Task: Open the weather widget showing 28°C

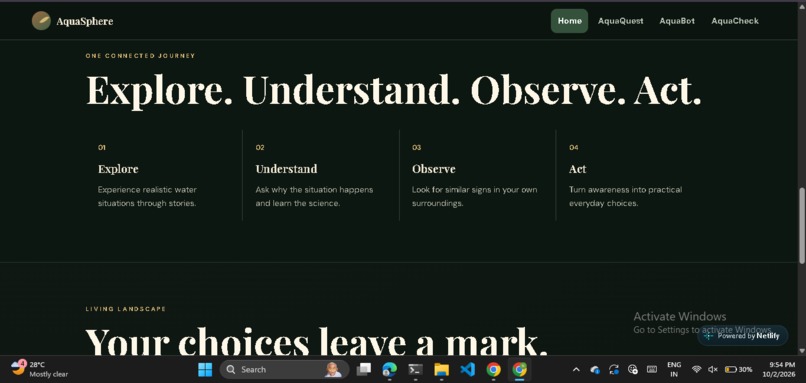Action: click(x=39, y=369)
